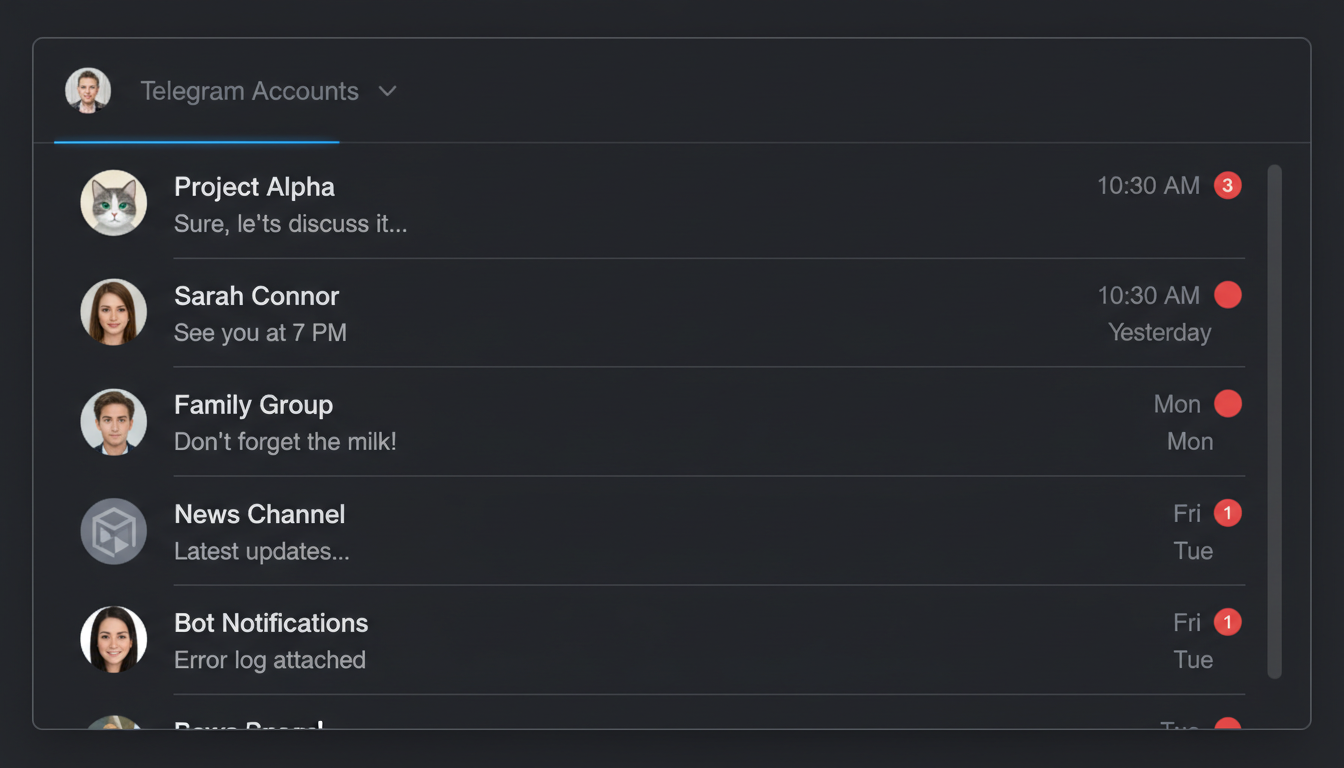The image size is (1344, 768).
Task: Expand the Telegram Accounts dropdown chevron
Action: (388, 92)
